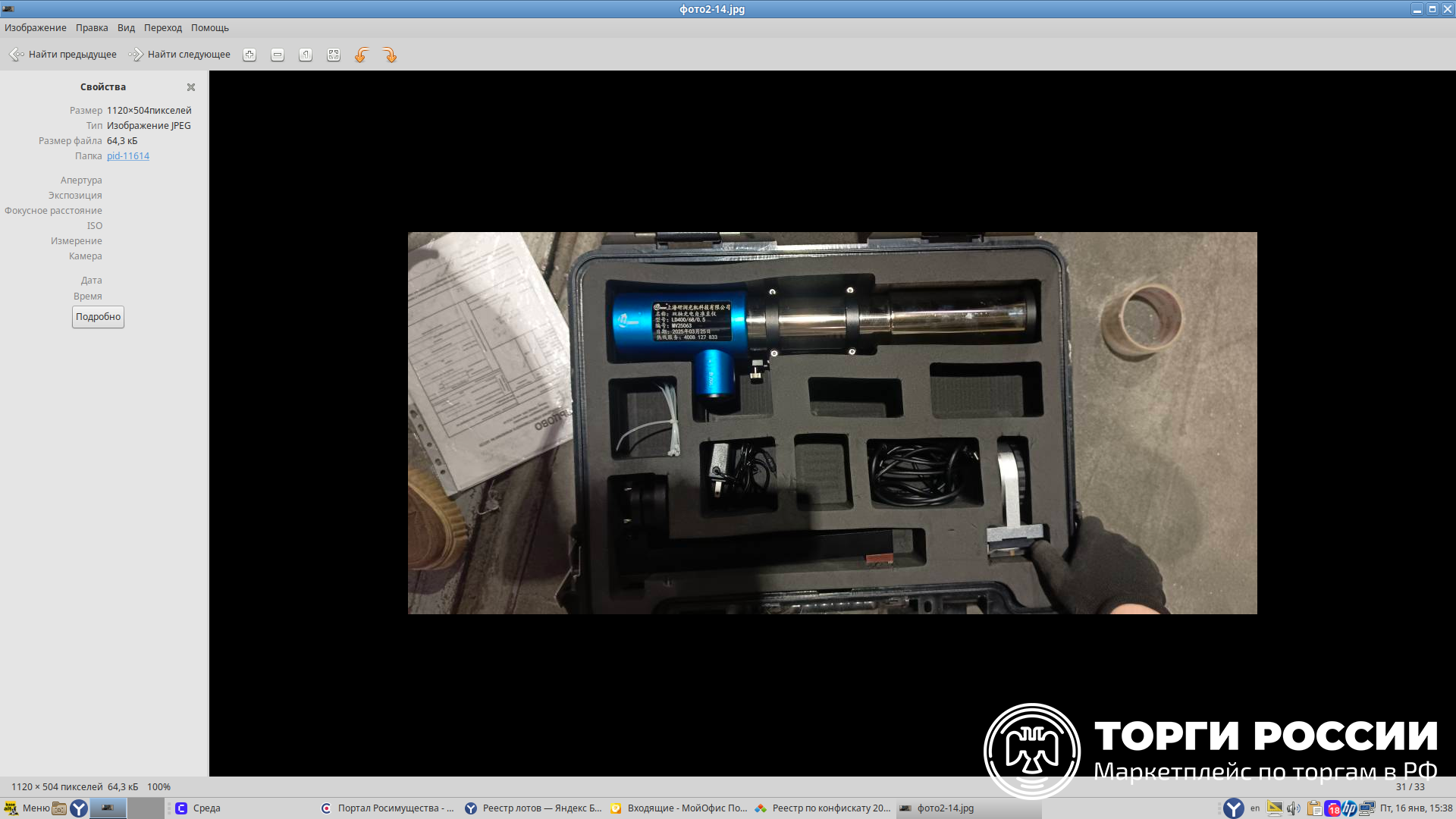The width and height of the screenshot is (1456, 819).
Task: Click the en keyboard layout indicator
Action: (1255, 808)
